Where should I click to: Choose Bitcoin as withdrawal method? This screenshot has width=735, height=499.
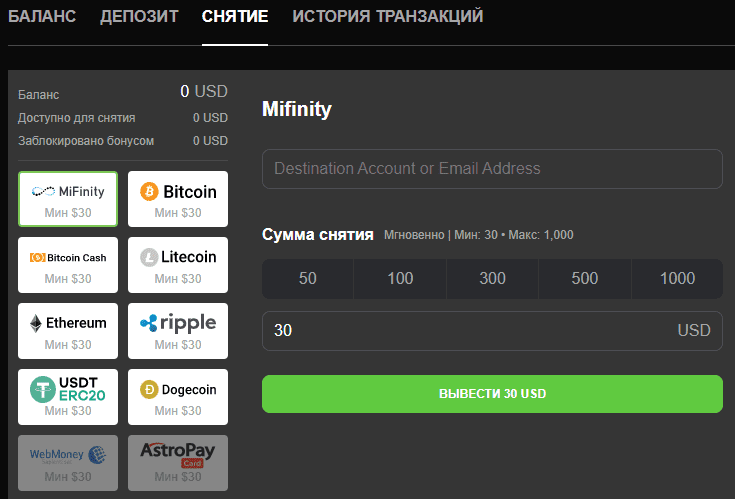click(178, 199)
